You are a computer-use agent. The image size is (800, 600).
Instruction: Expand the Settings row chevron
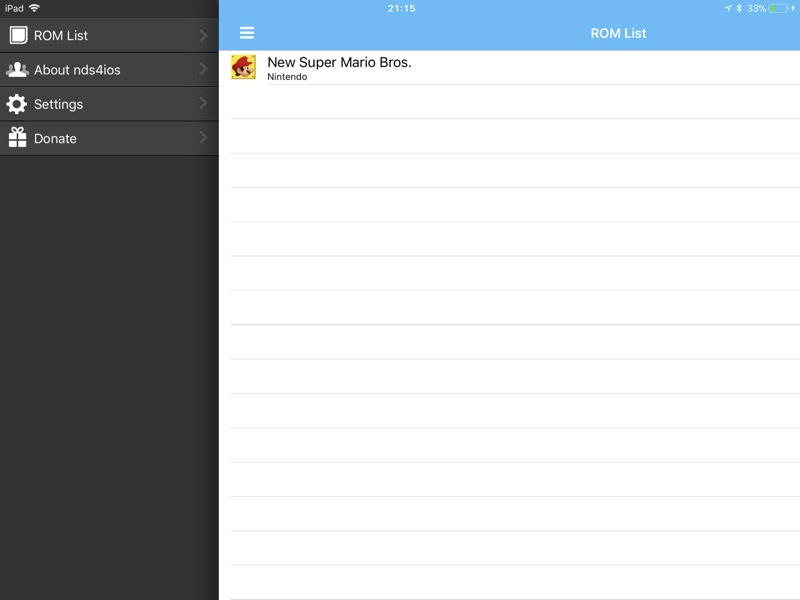click(x=203, y=103)
